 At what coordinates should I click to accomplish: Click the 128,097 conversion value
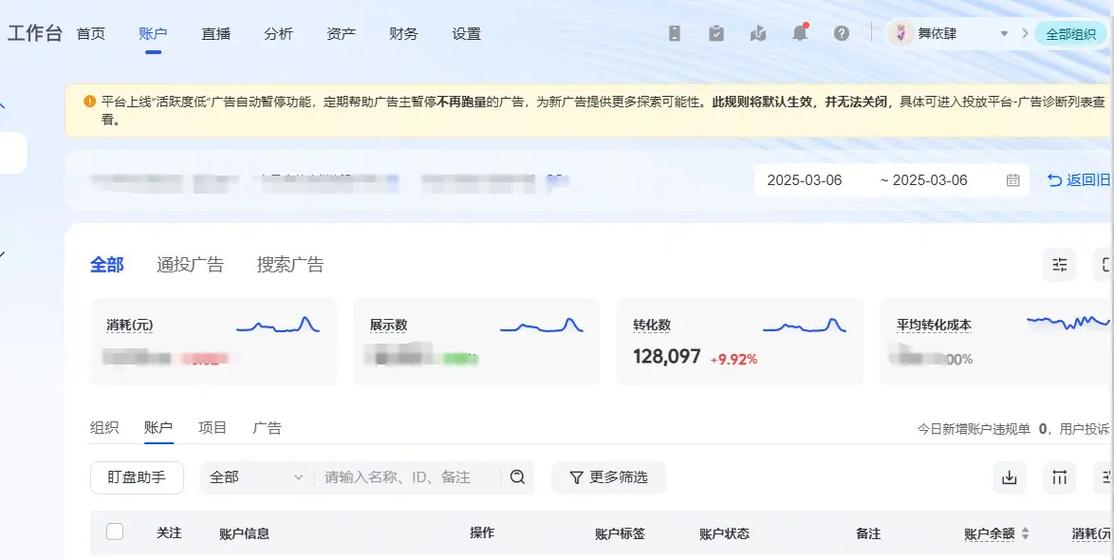pyautogui.click(x=667, y=356)
